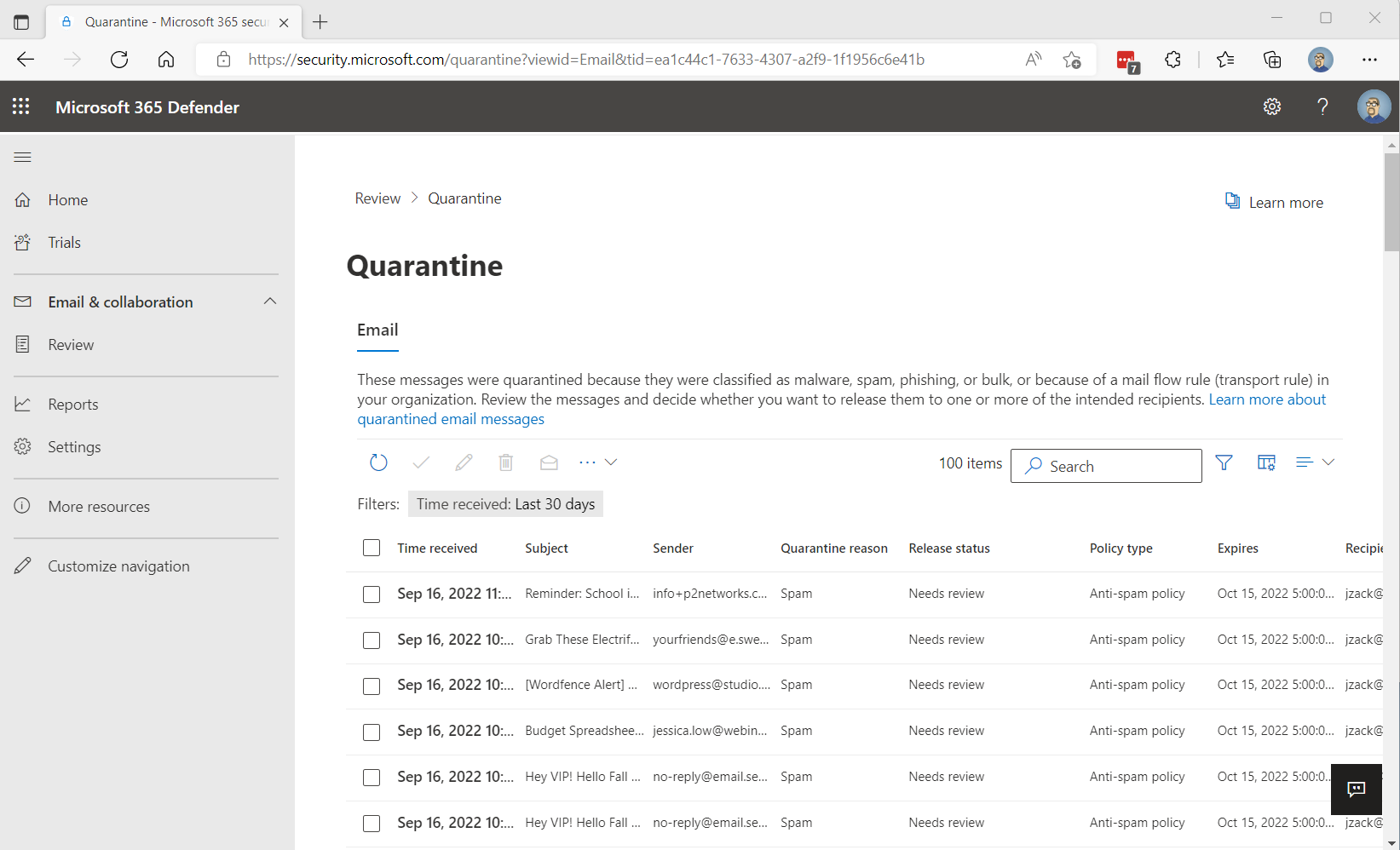This screenshot has height=850, width=1400.
Task: Refresh the quarantine message list
Action: (x=378, y=462)
